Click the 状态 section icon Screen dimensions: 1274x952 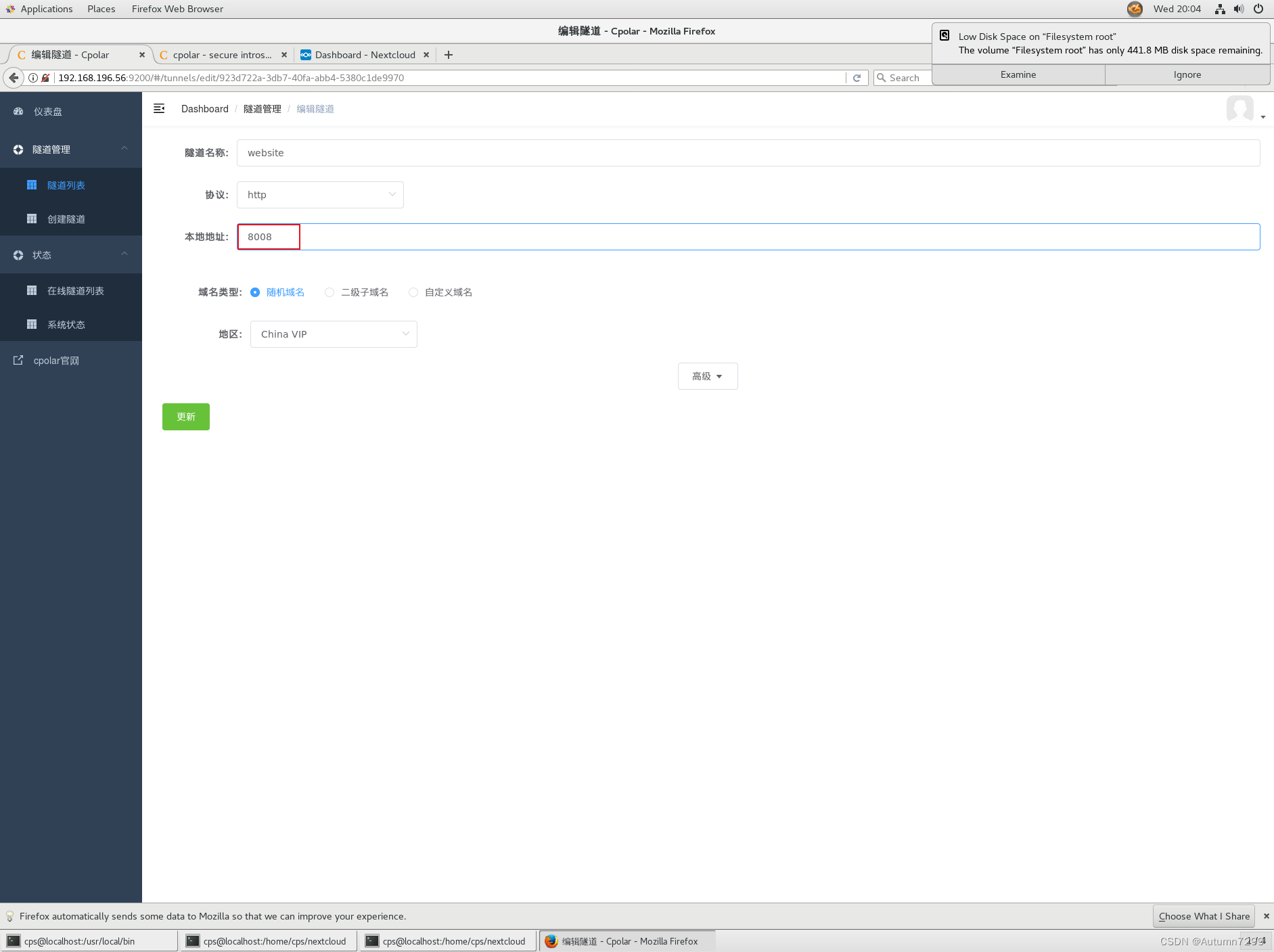tap(18, 255)
